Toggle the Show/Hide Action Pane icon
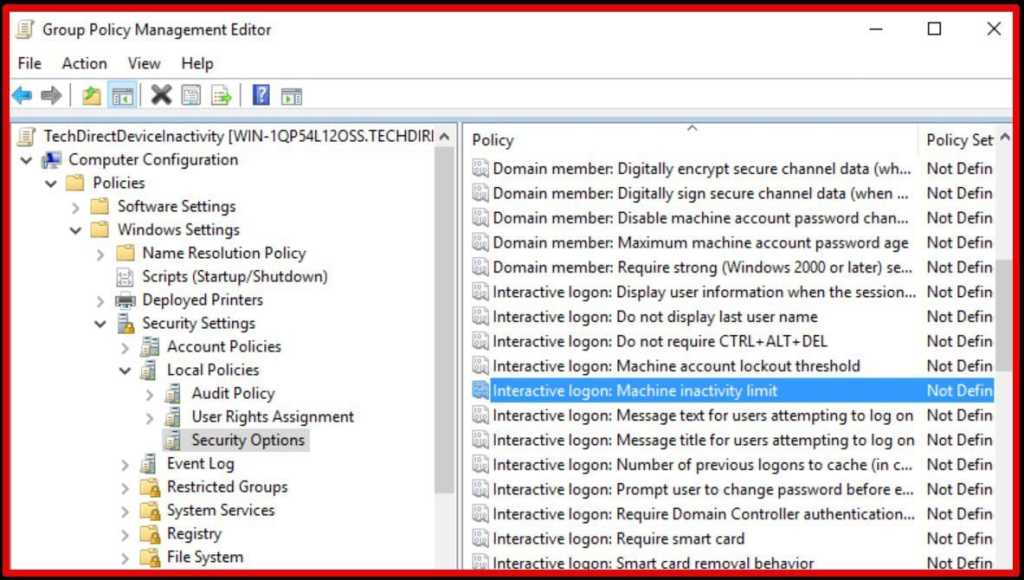The width and height of the screenshot is (1024, 580). point(291,96)
